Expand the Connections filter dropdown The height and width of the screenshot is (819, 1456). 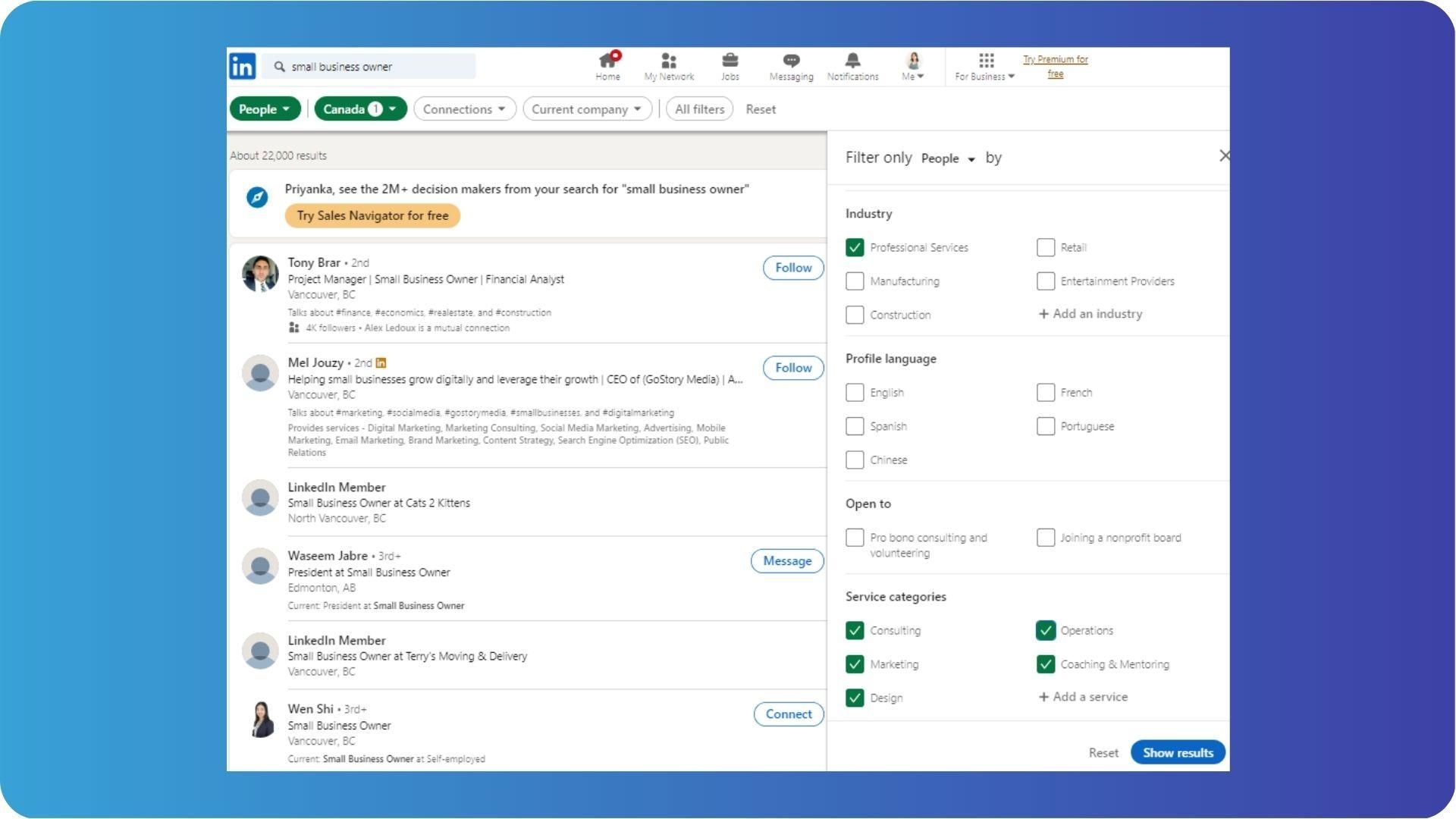point(465,109)
